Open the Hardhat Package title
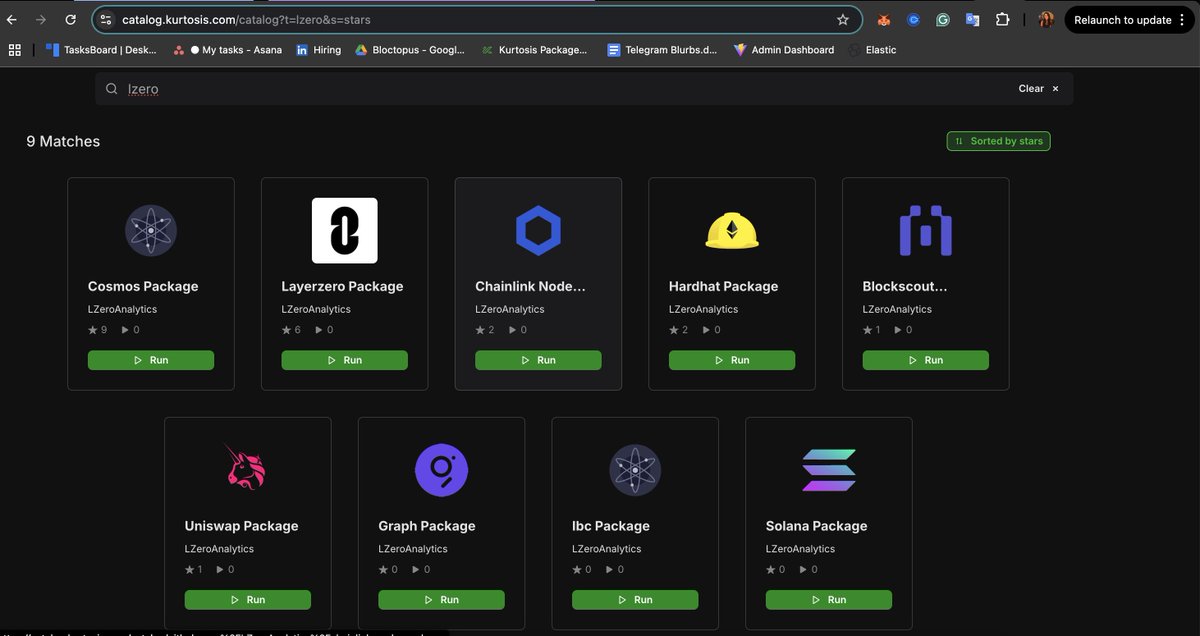The image size is (1200, 636). tap(723, 286)
